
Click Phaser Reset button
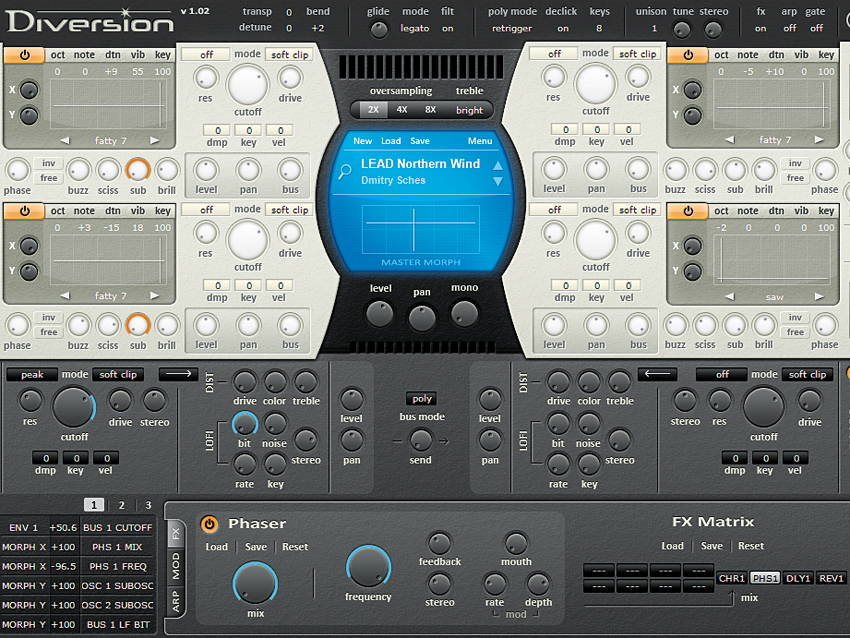pos(295,547)
